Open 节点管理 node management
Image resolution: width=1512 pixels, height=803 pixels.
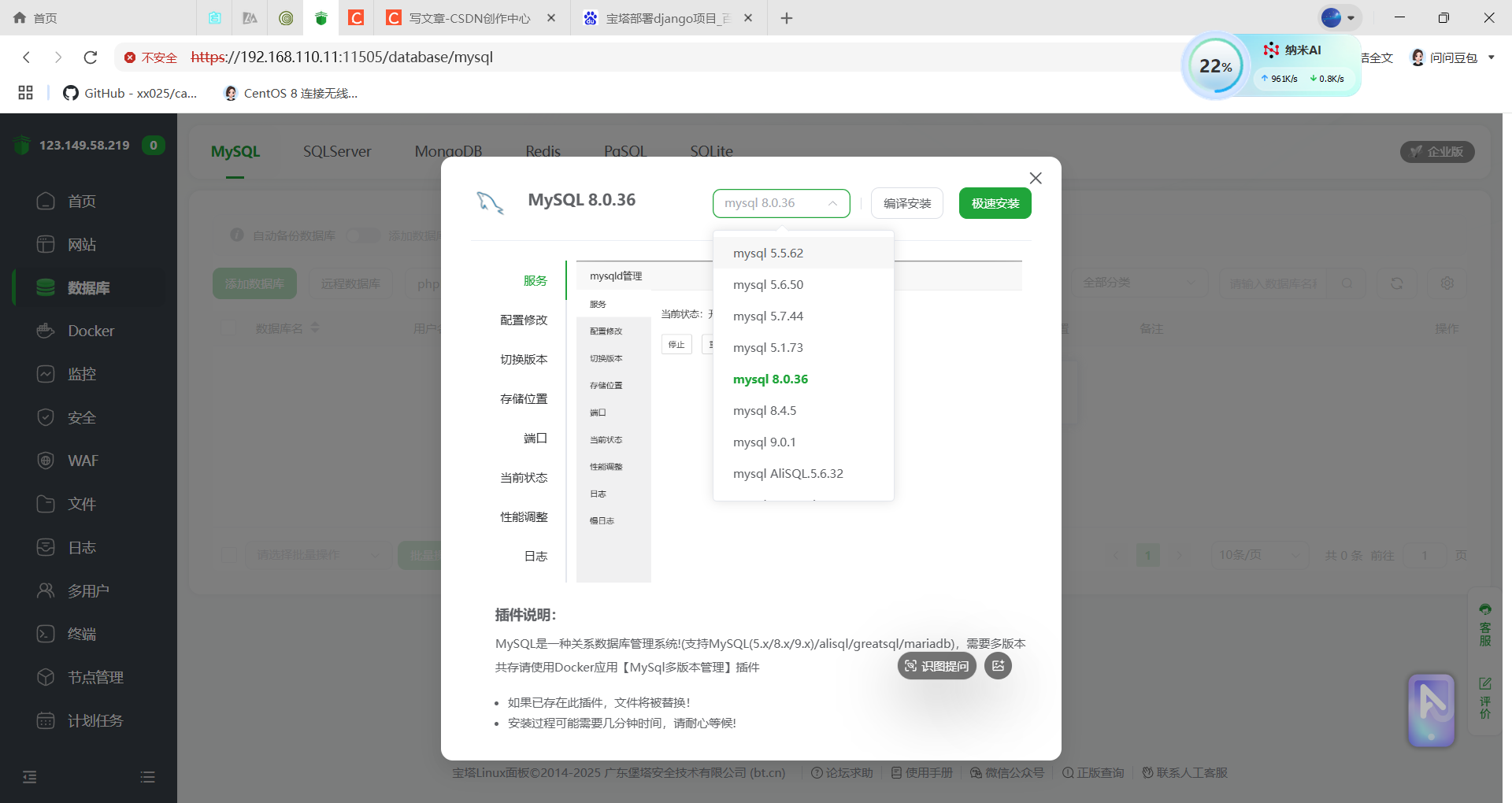(x=95, y=677)
